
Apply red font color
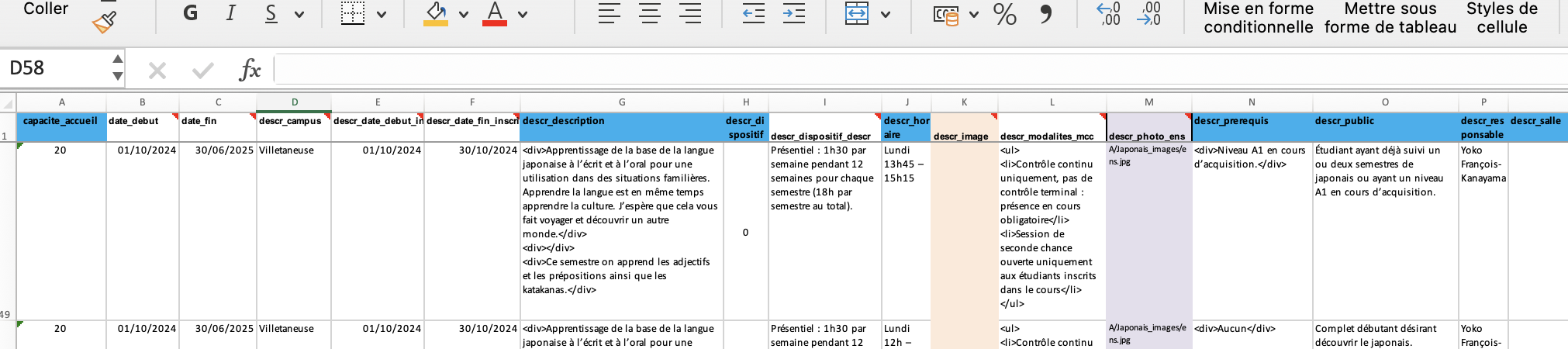(x=495, y=13)
